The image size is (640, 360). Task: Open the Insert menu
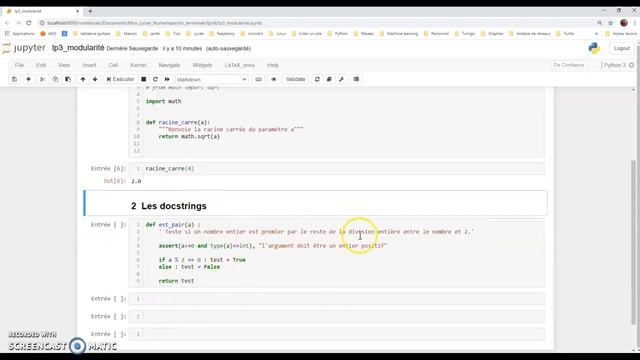[89, 65]
